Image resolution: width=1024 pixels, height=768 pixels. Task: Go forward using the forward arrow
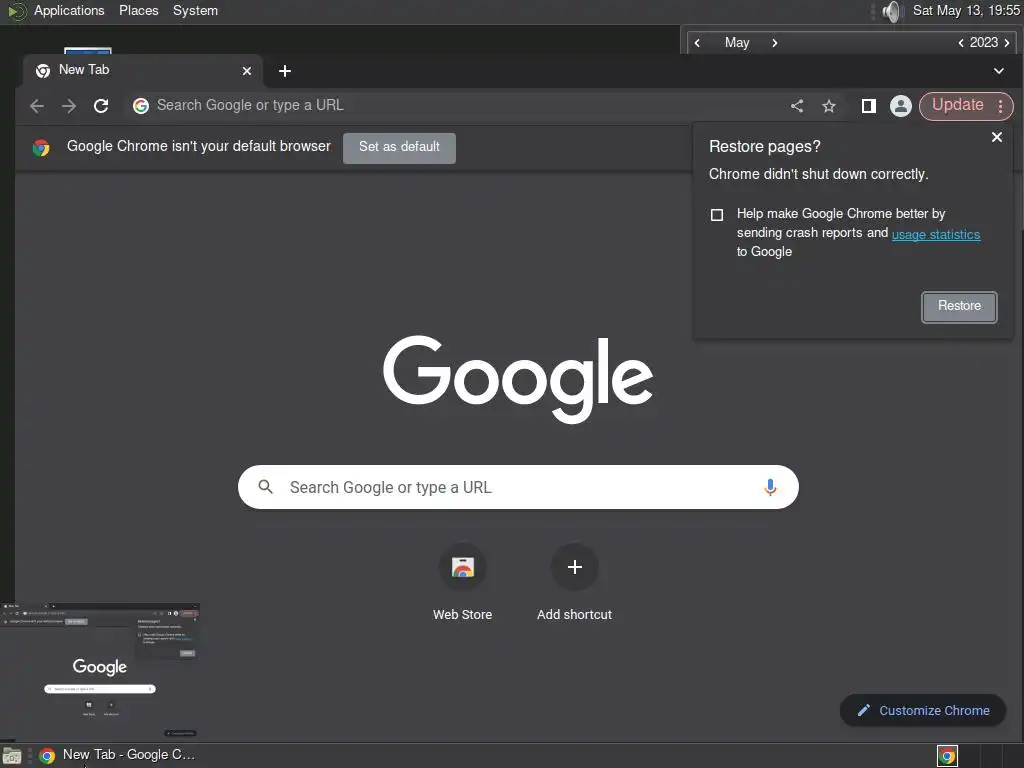[x=69, y=106]
